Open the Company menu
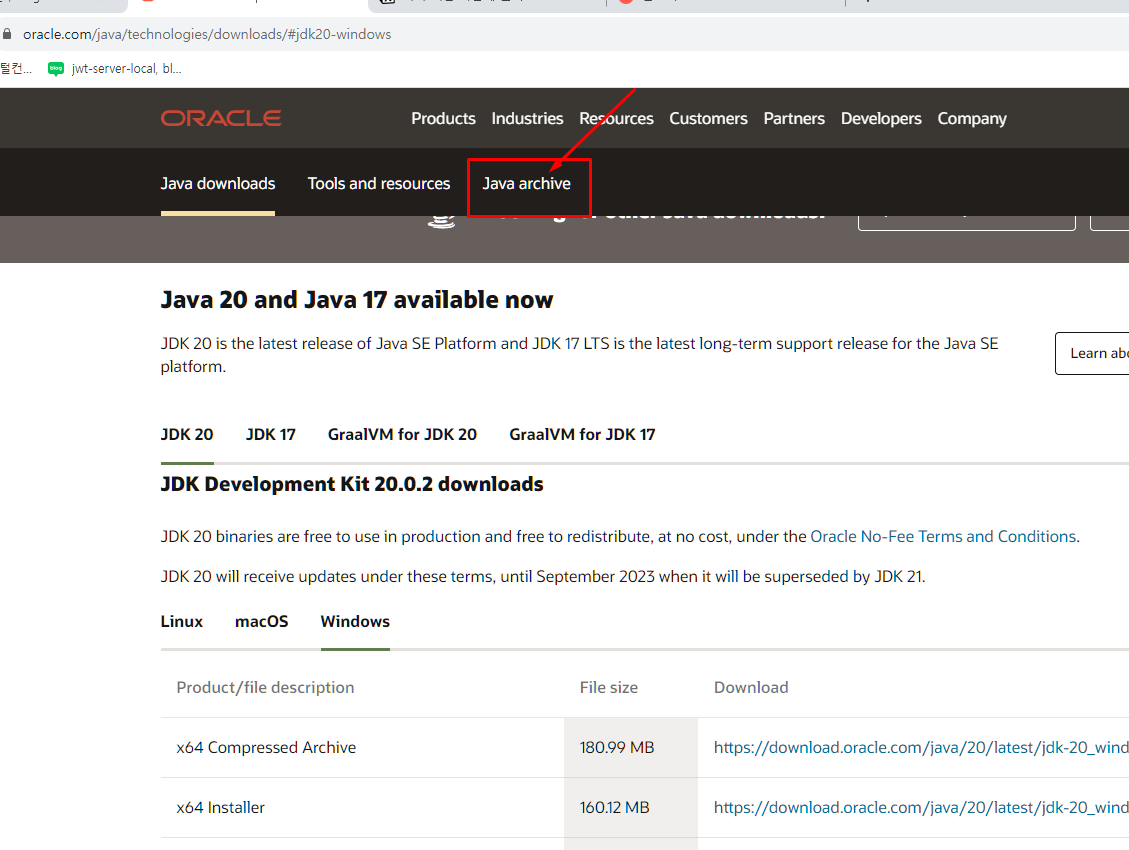 click(972, 118)
